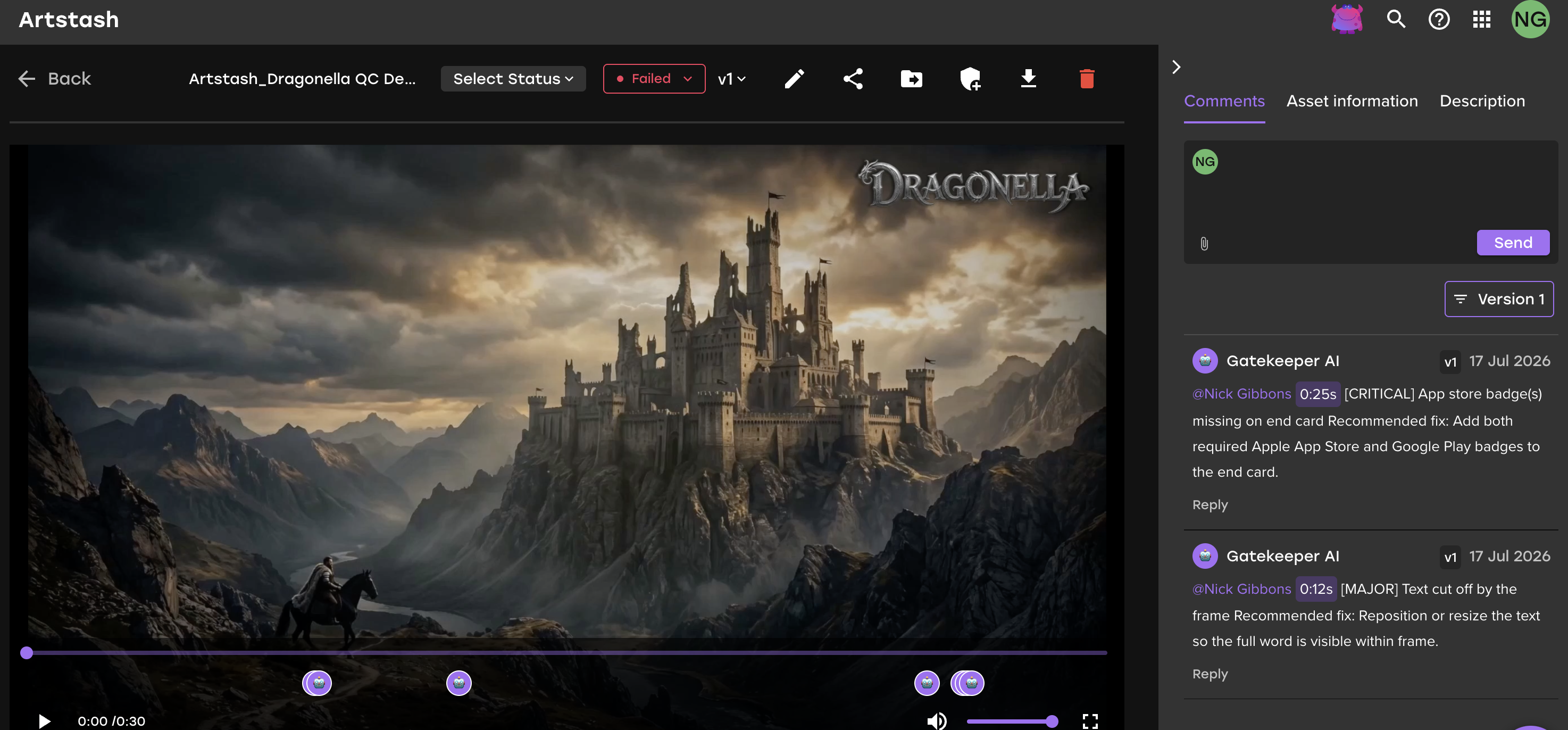Open the apps grid icon
This screenshot has height=730, width=1568.
coord(1481,20)
